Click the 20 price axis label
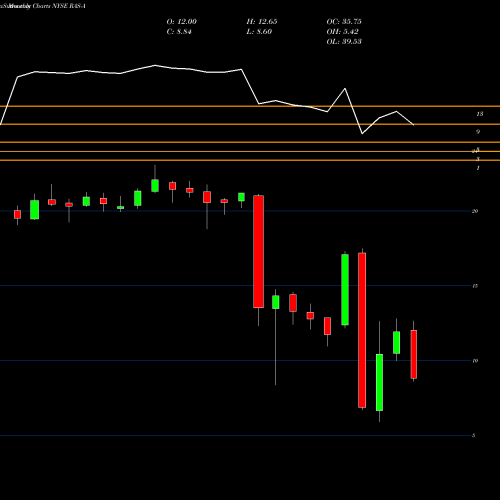The height and width of the screenshot is (500, 500). point(475,211)
